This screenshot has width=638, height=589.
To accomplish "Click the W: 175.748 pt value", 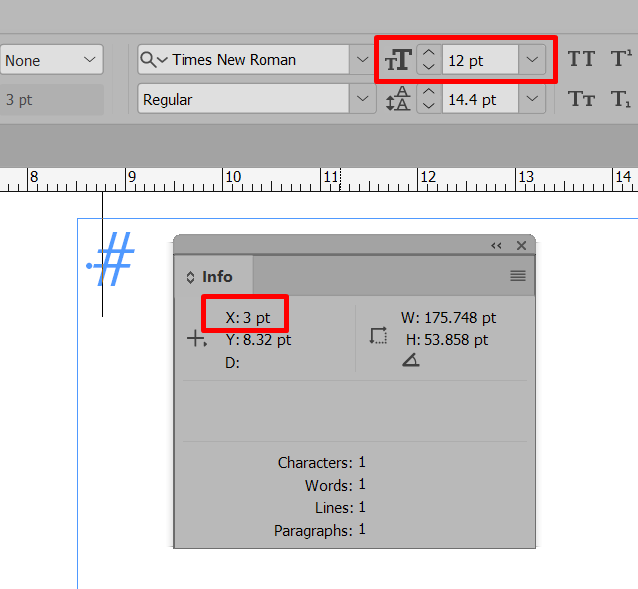I will coord(448,318).
